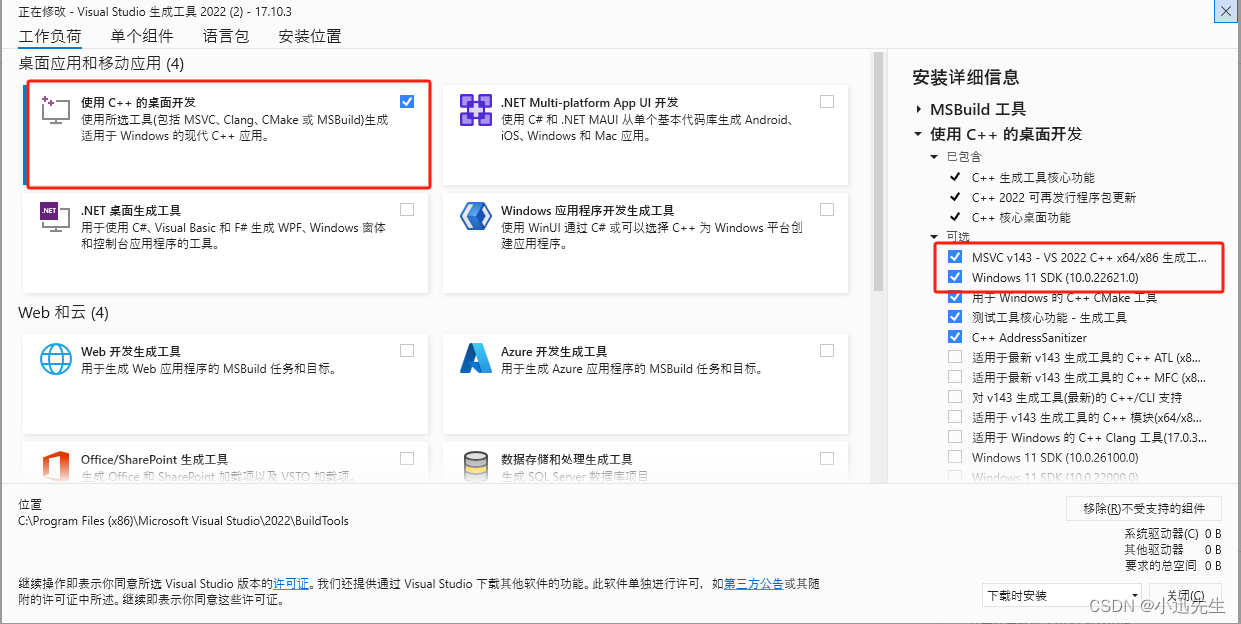This screenshot has width=1241, height=624.
Task: Check 适用于 Windows 的 C++ Clang 工具
Action: (956, 437)
